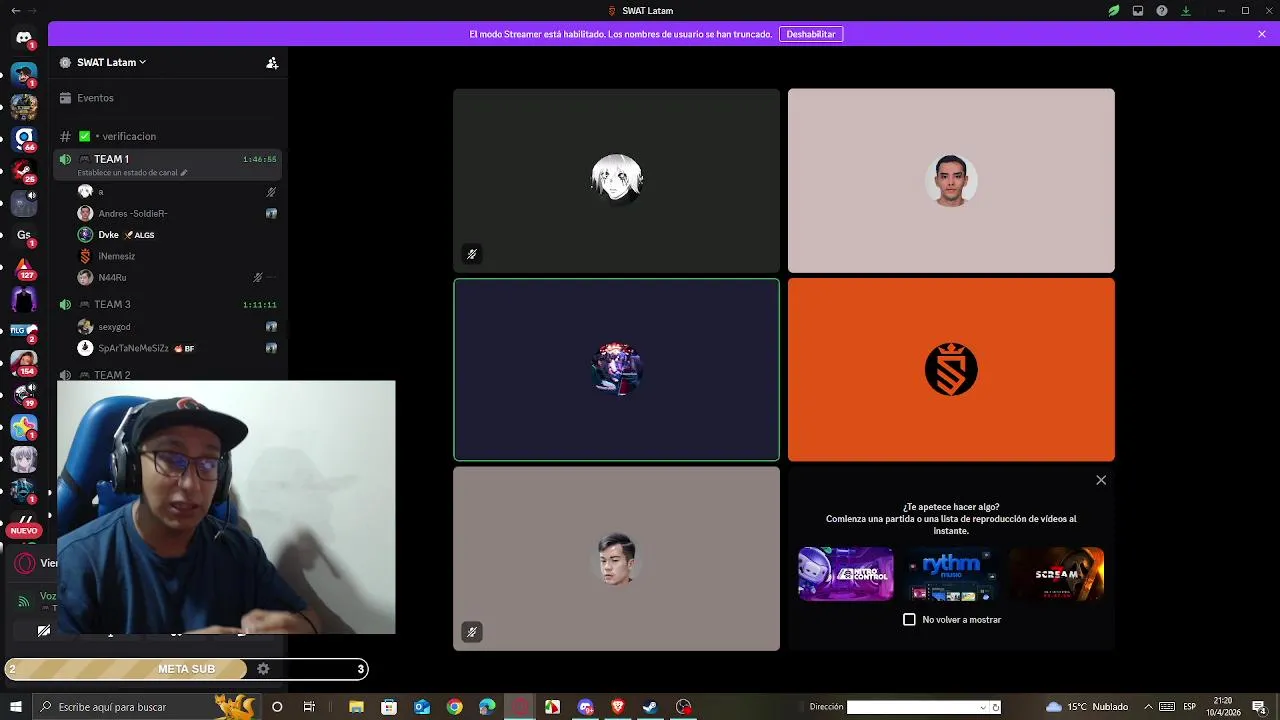The height and width of the screenshot is (720, 1280).
Task: Open Discord direct messages home icon
Action: pos(24,38)
